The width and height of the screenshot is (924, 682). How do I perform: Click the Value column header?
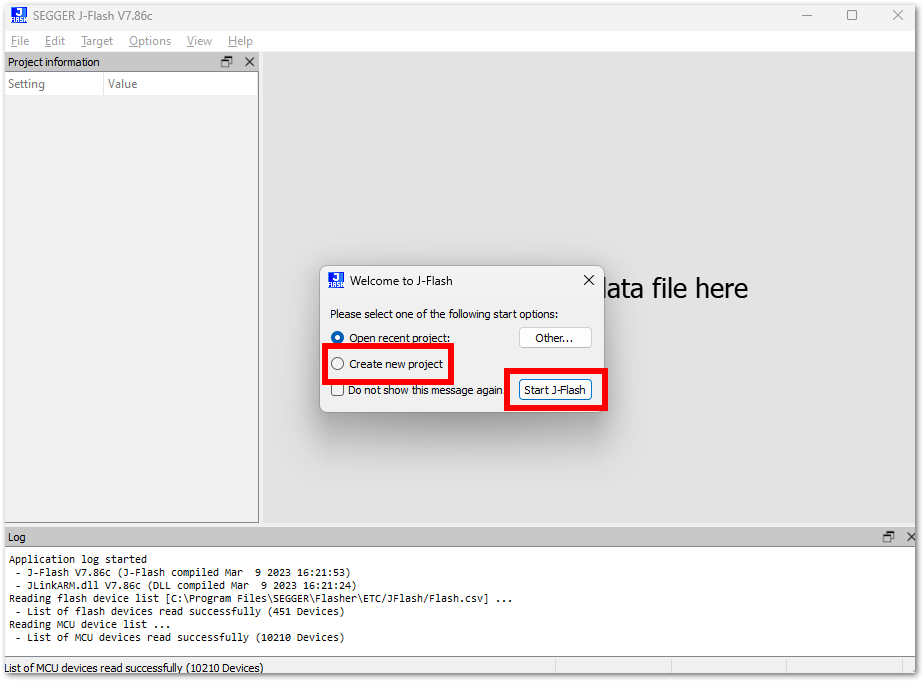click(x=181, y=84)
